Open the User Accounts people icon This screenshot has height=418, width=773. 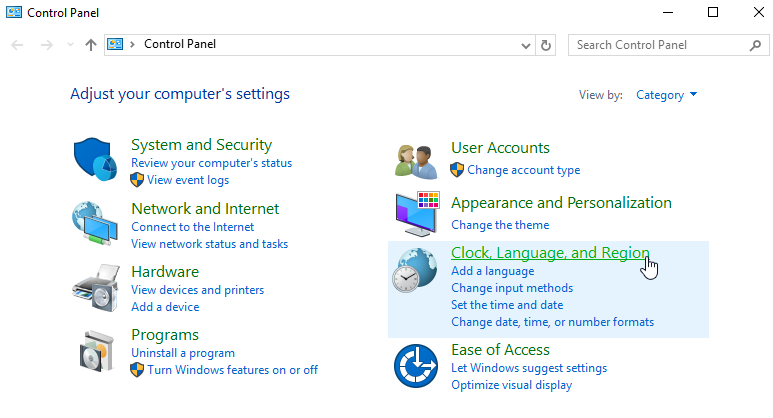click(x=416, y=159)
